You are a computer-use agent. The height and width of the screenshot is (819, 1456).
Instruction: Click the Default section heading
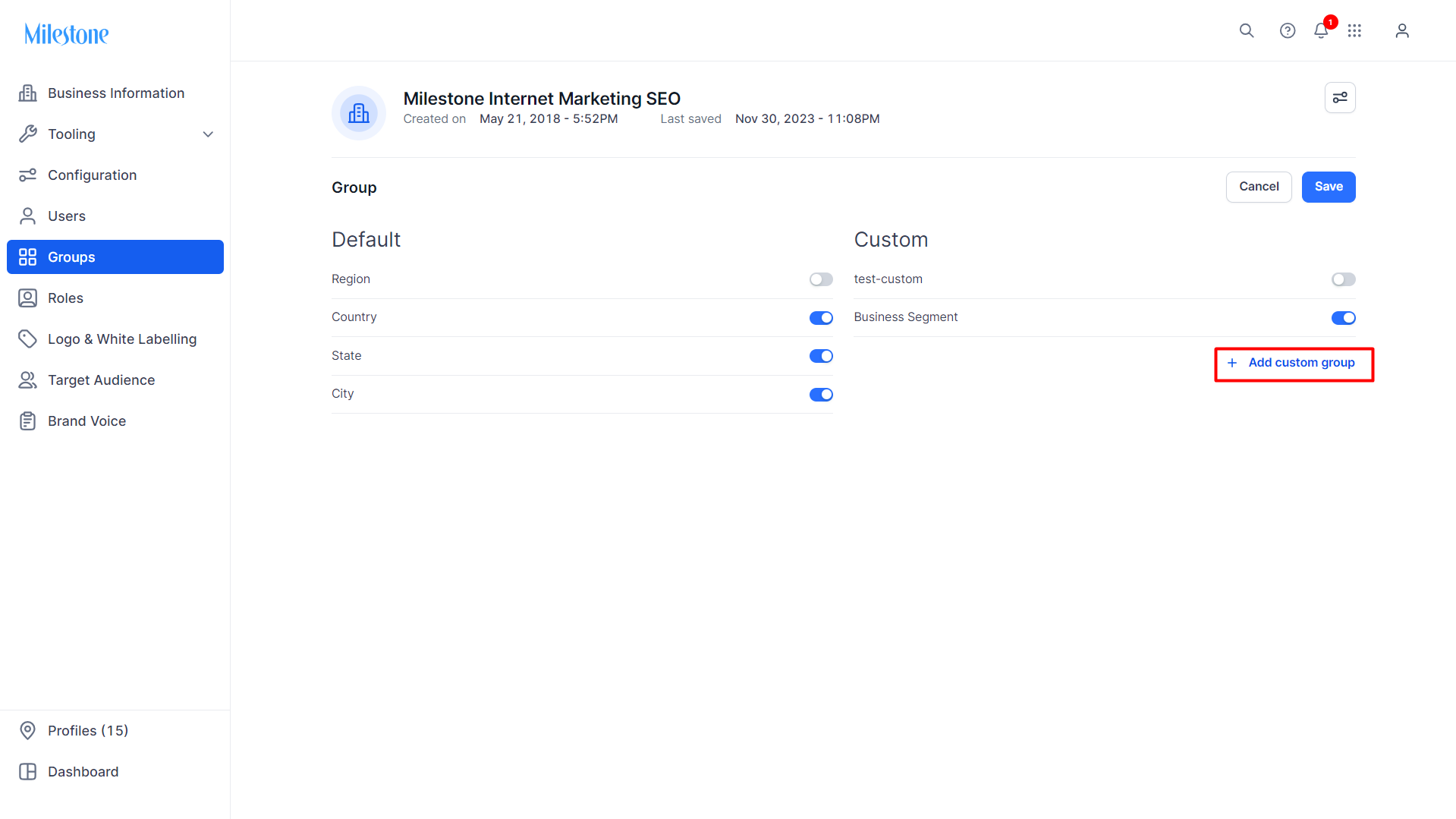366,240
